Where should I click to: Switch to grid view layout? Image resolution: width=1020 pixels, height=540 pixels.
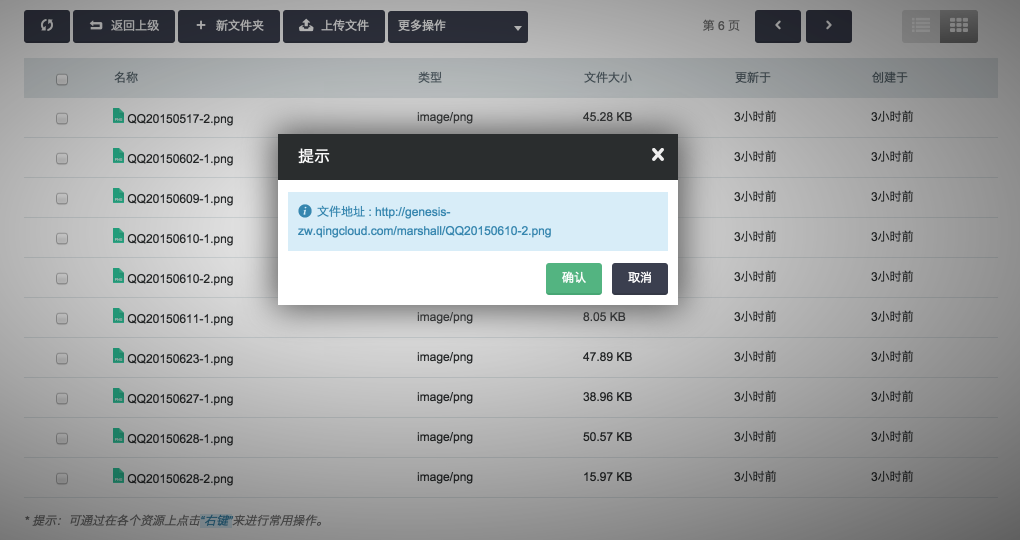958,26
